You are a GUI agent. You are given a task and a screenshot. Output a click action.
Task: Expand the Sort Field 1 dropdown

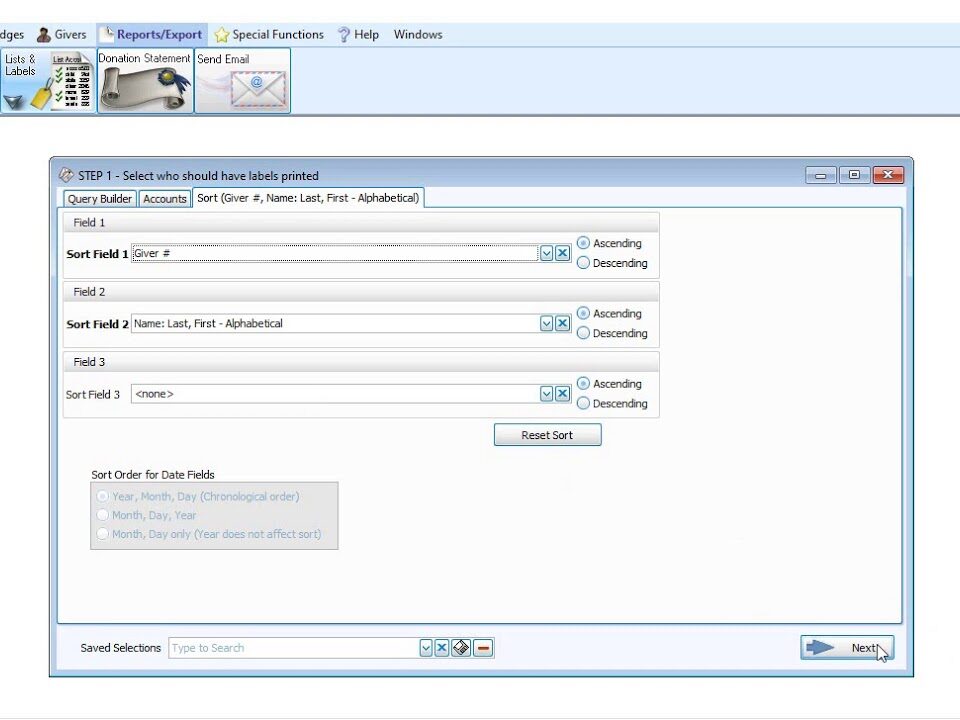pos(547,253)
